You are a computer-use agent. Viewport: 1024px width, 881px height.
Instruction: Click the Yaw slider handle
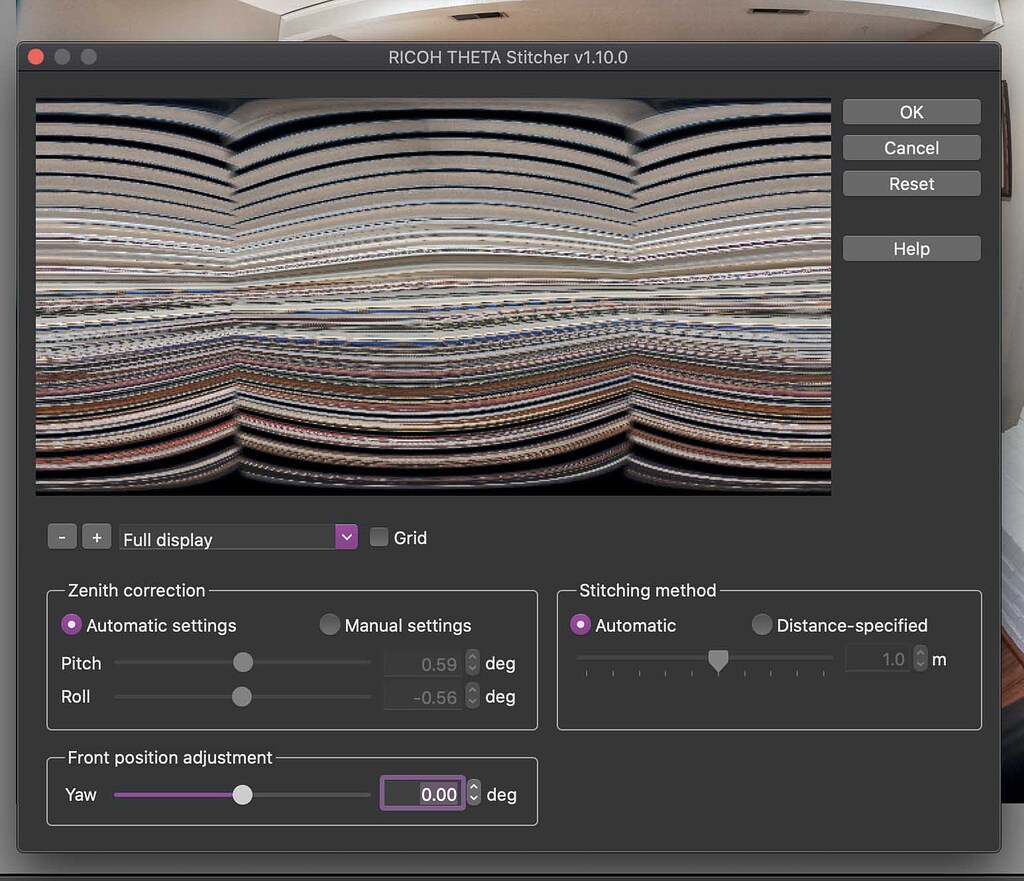click(x=242, y=795)
